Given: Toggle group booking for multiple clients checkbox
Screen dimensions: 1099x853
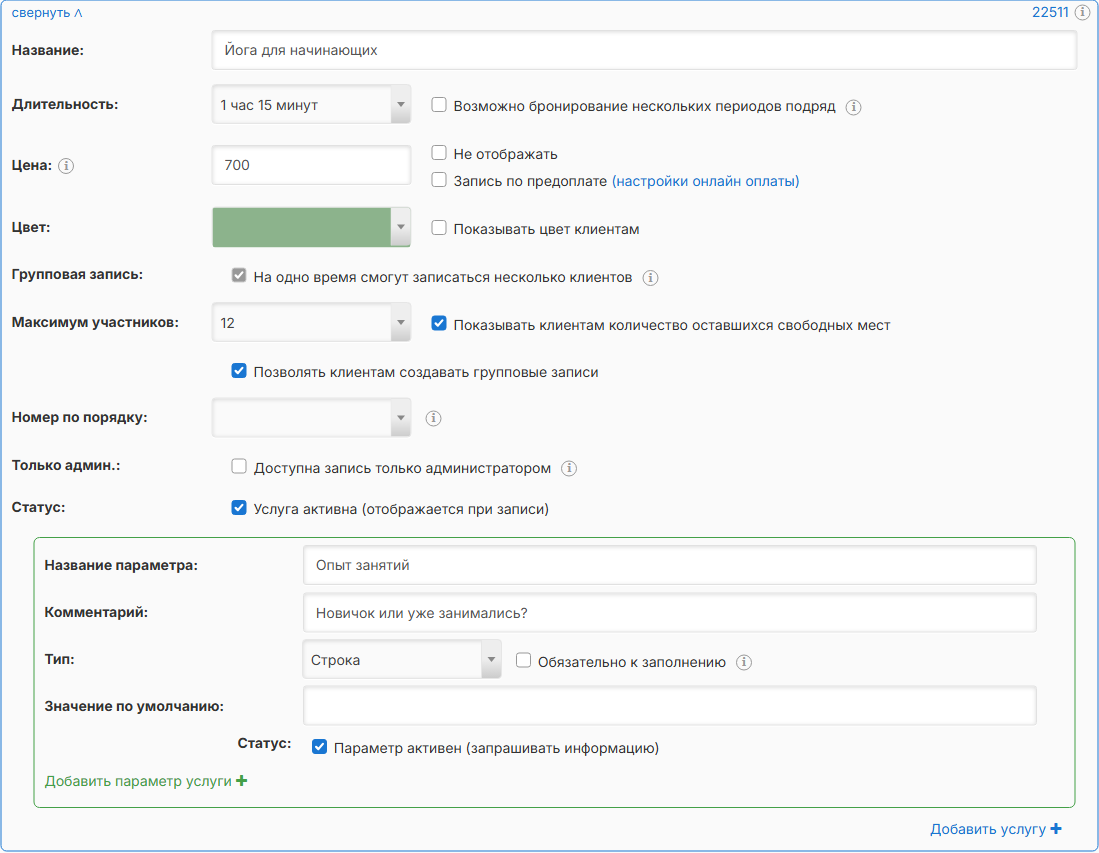Looking at the screenshot, I should pos(239,275).
